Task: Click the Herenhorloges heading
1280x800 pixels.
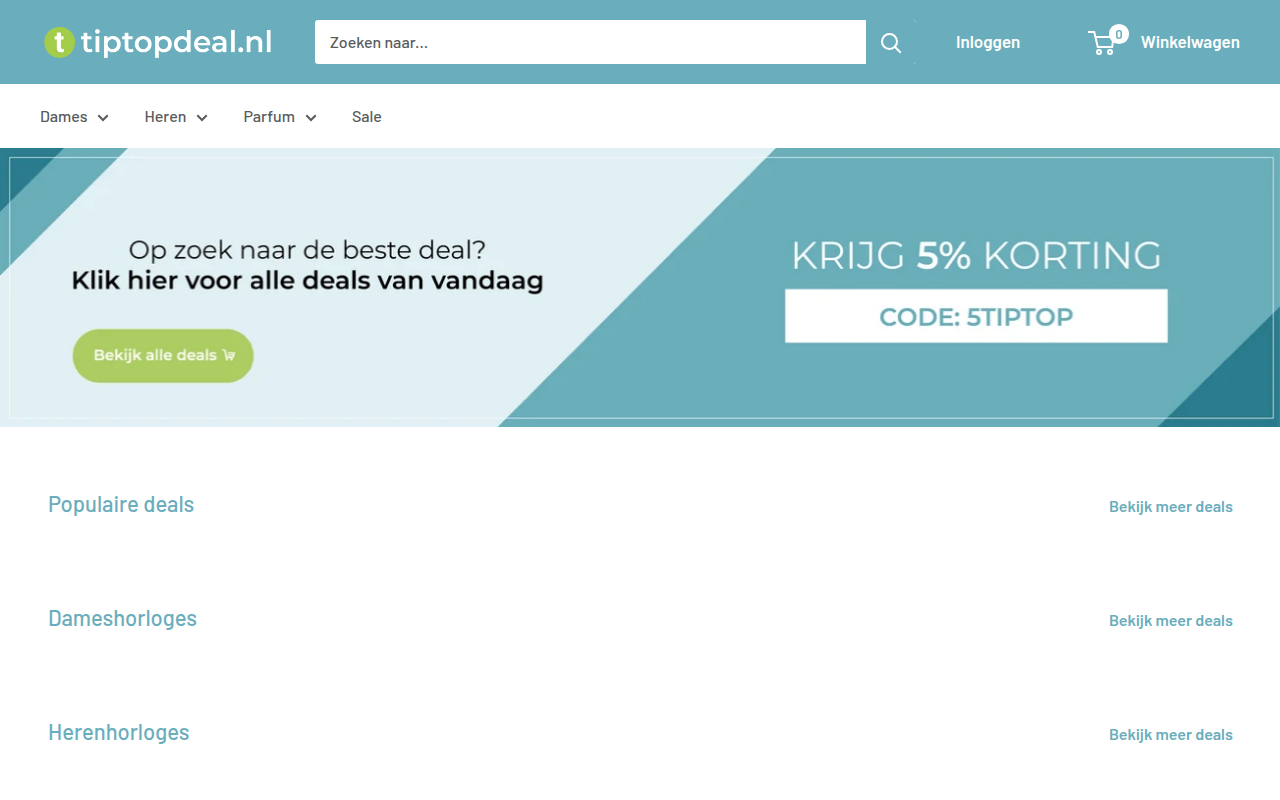Action: pos(118,732)
